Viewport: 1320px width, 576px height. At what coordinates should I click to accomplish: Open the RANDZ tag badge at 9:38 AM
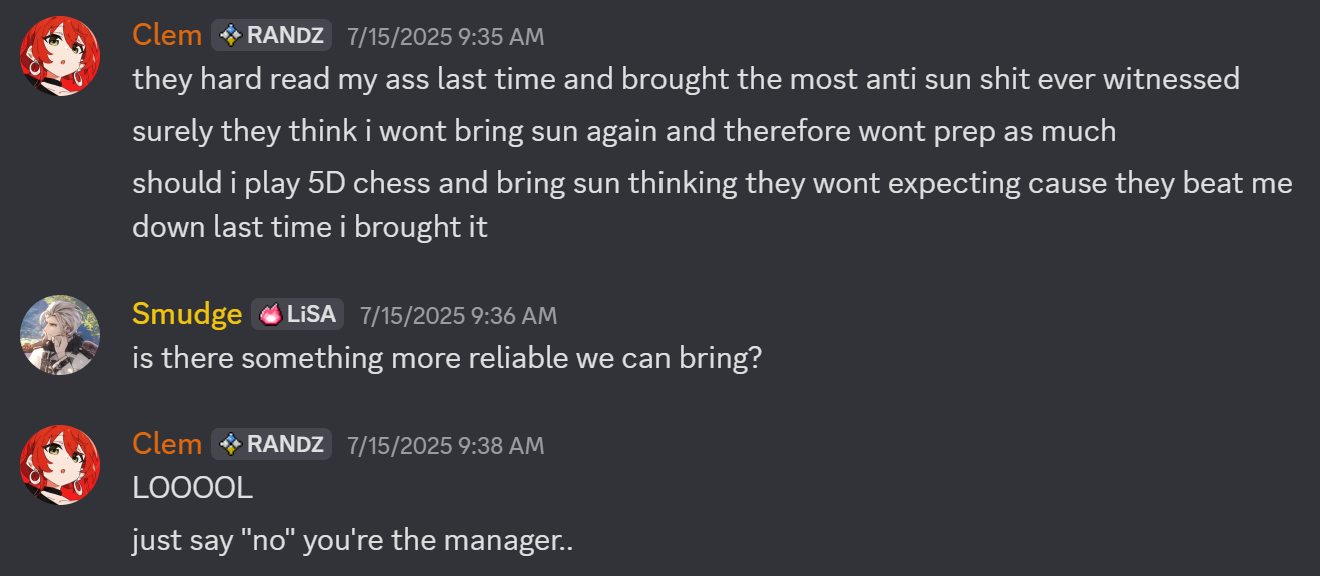coord(271,444)
